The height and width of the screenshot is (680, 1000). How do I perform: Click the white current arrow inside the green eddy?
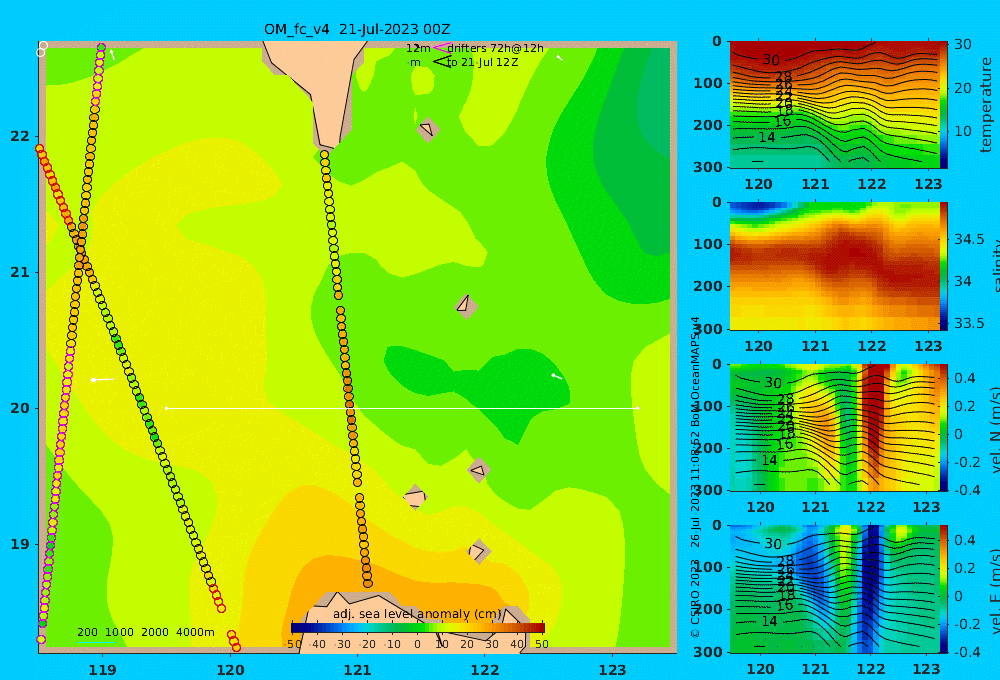coord(557,376)
